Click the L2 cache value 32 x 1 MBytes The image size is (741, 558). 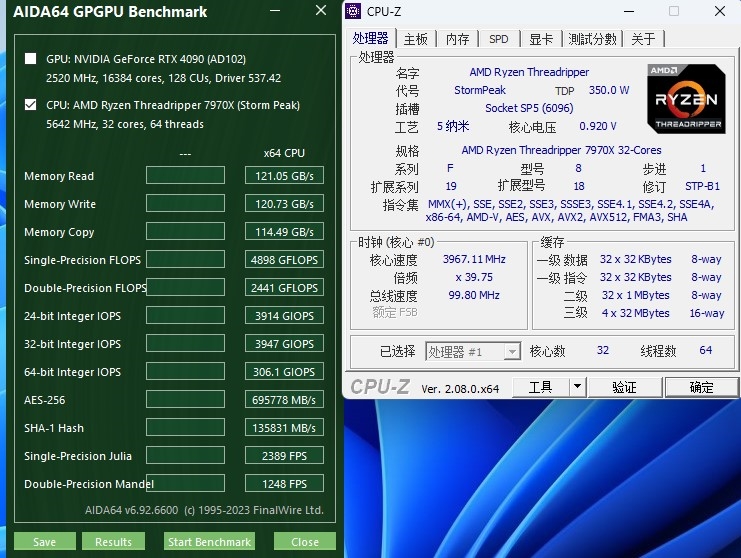[636, 295]
